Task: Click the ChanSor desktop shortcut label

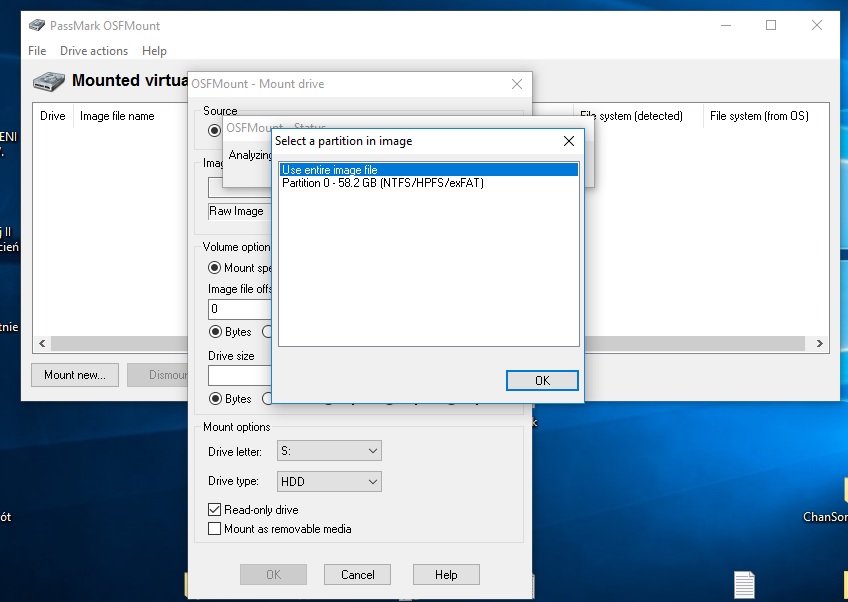Action: pyautogui.click(x=825, y=517)
